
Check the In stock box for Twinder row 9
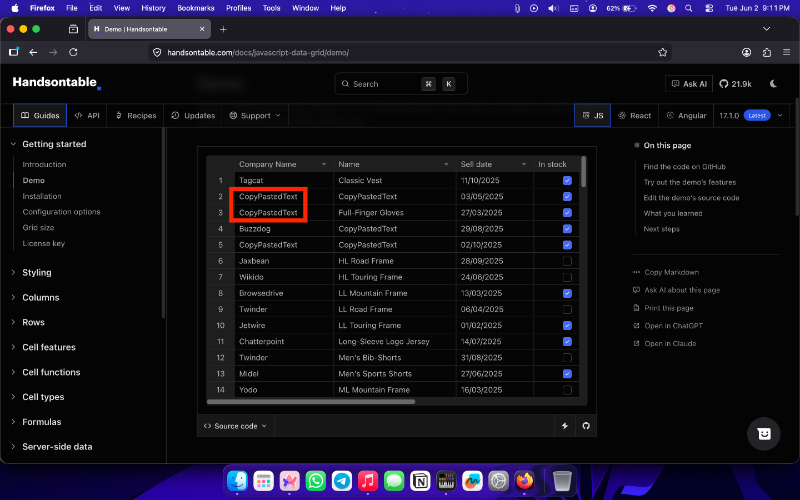point(567,309)
